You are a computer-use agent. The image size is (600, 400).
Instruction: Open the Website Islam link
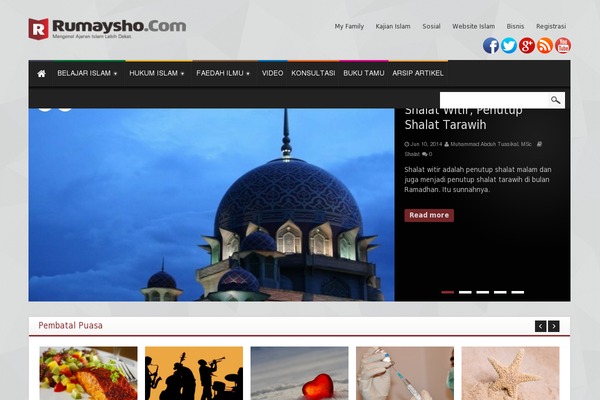tap(473, 26)
